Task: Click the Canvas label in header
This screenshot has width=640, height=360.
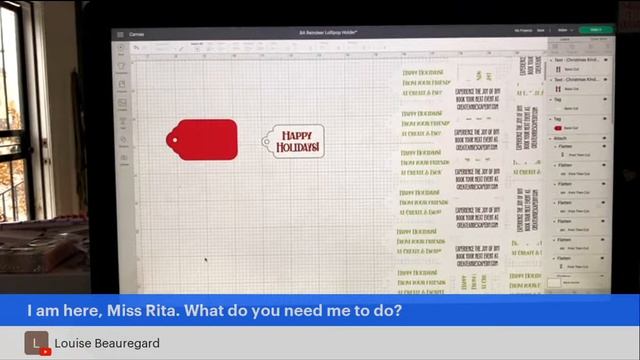Action: pyautogui.click(x=136, y=34)
